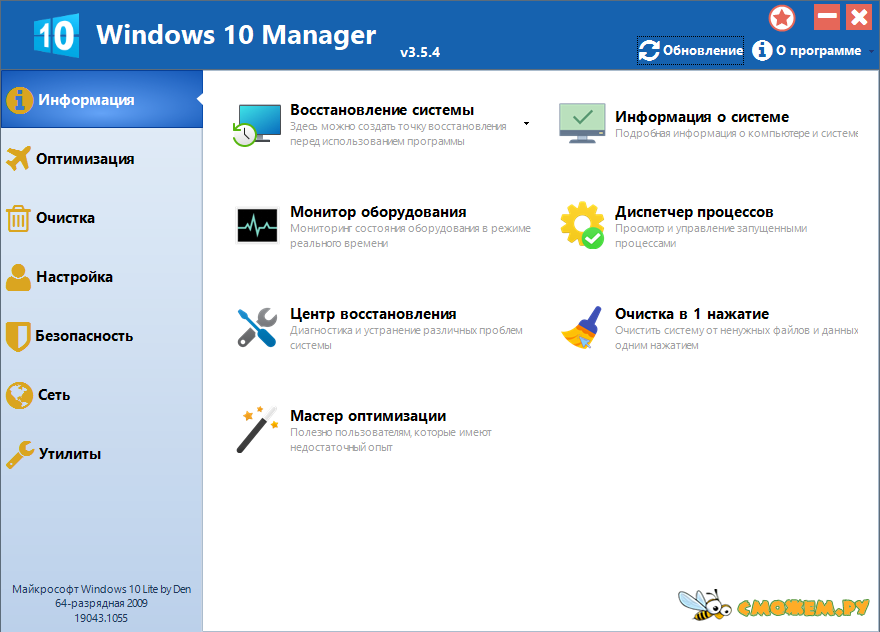Close the Windows 10 Manager window
880x632 pixels.
[x=859, y=17]
